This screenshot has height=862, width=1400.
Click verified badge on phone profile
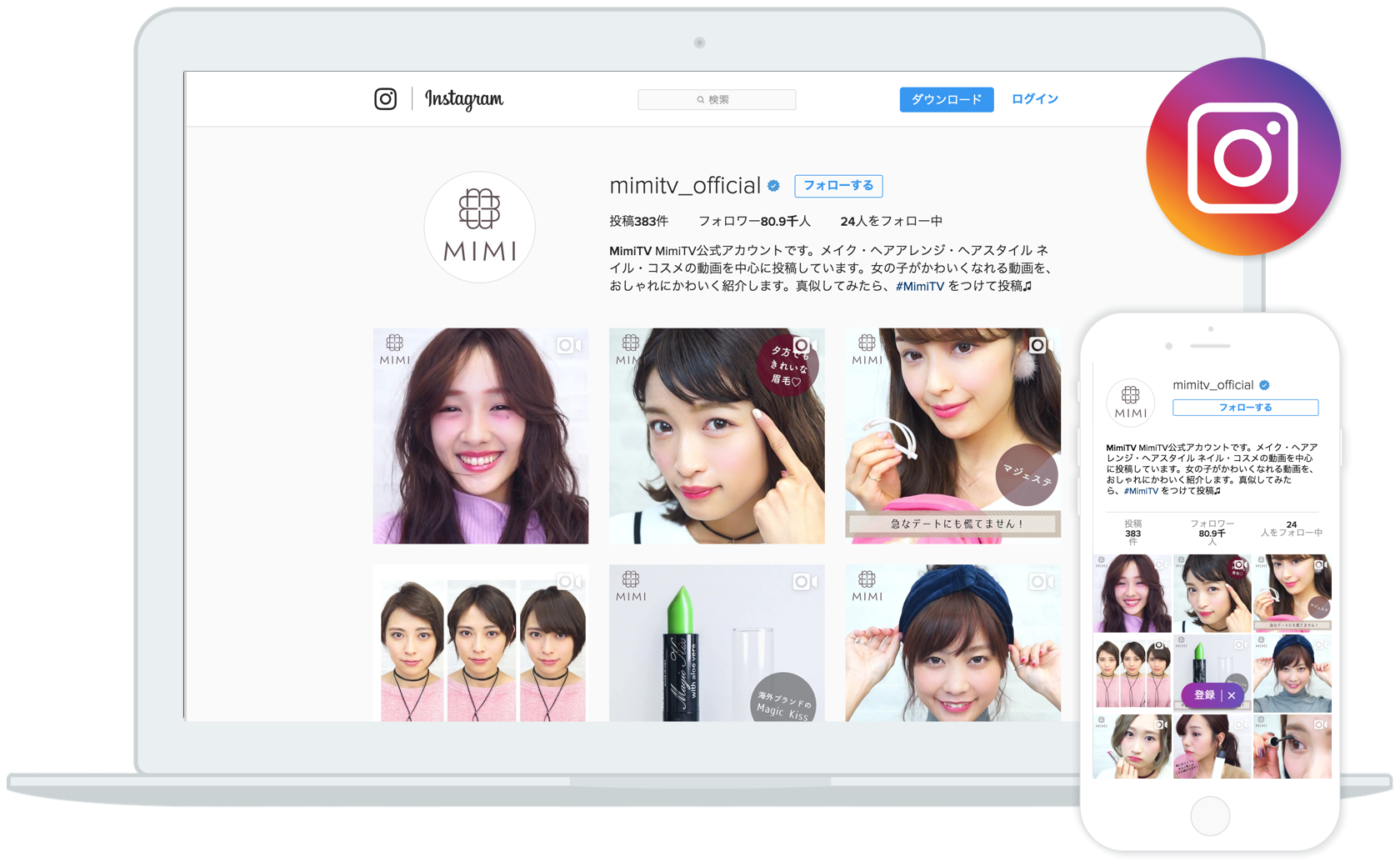tap(1265, 385)
